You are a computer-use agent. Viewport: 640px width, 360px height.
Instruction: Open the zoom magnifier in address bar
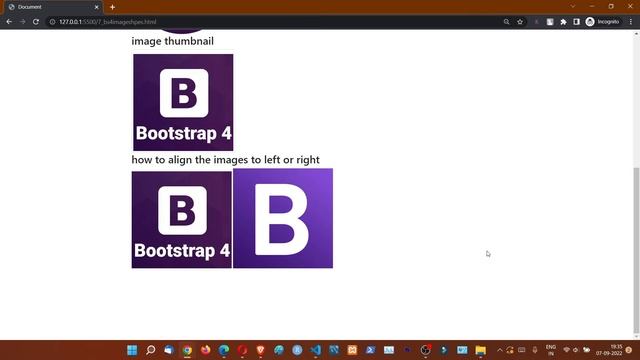click(507, 22)
